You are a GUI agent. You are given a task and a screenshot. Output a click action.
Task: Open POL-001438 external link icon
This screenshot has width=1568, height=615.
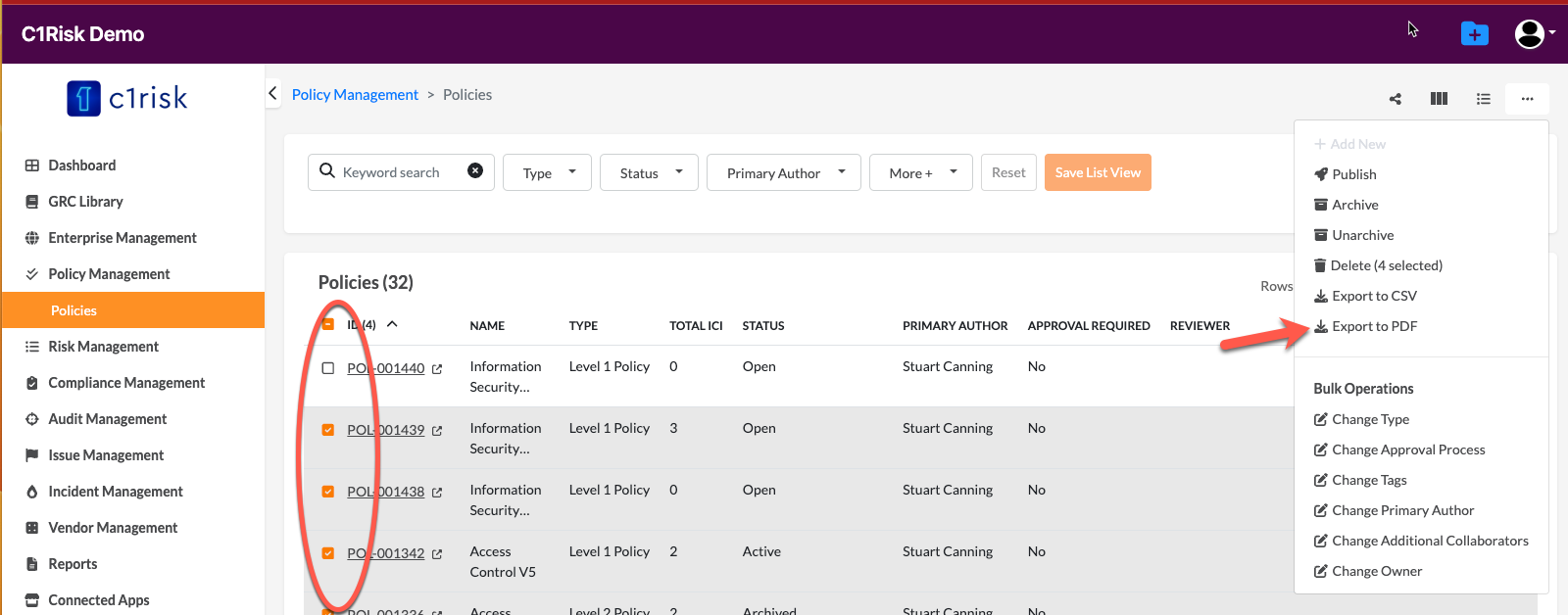pos(437,493)
